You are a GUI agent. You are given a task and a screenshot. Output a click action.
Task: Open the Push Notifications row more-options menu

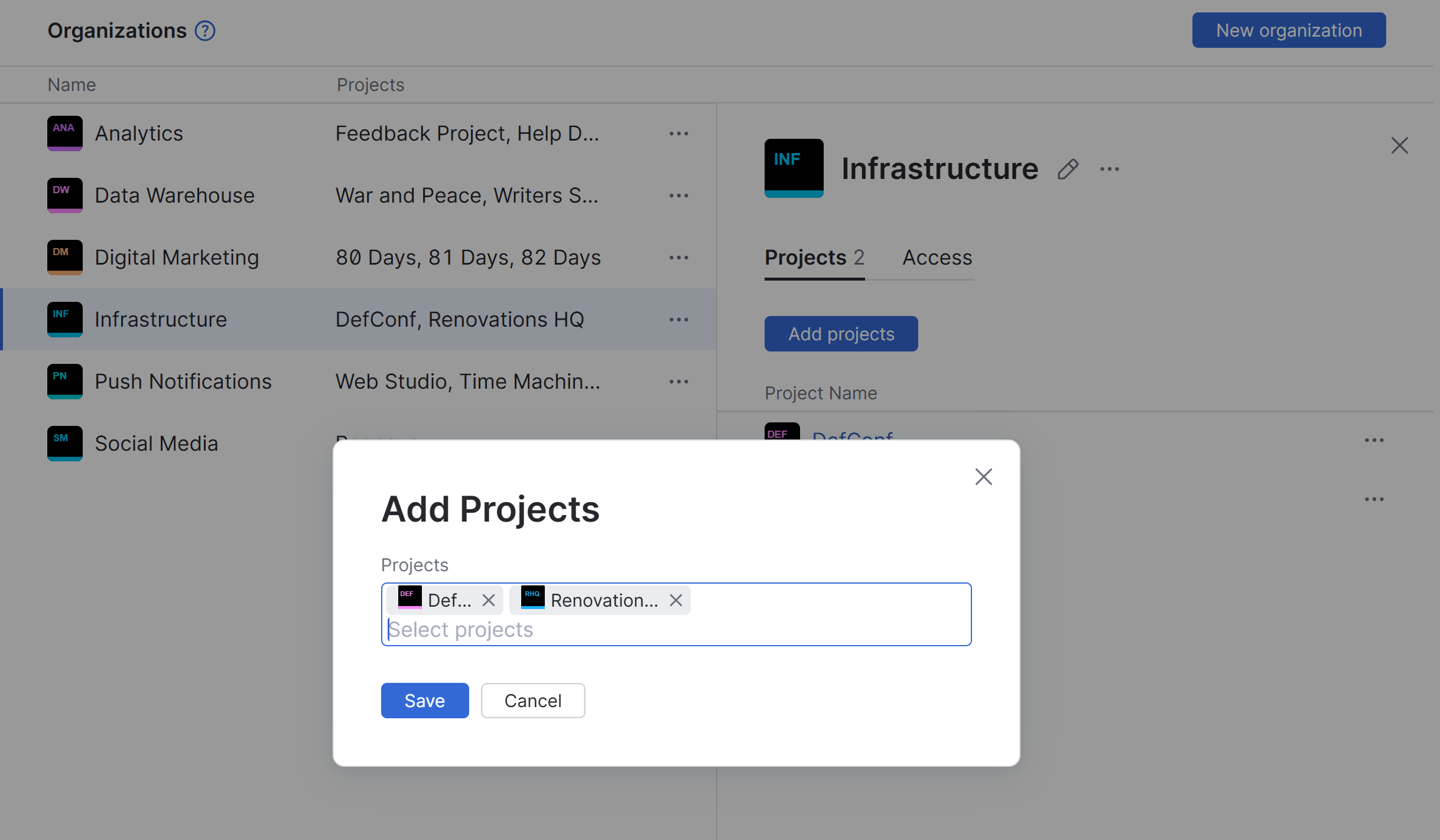678,382
